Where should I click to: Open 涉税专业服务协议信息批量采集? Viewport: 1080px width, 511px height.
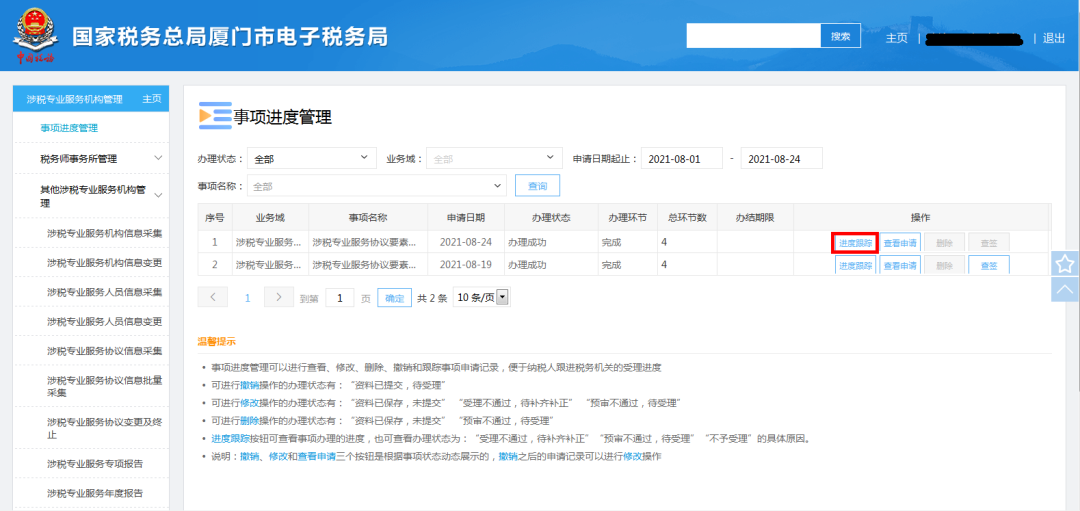(105, 386)
